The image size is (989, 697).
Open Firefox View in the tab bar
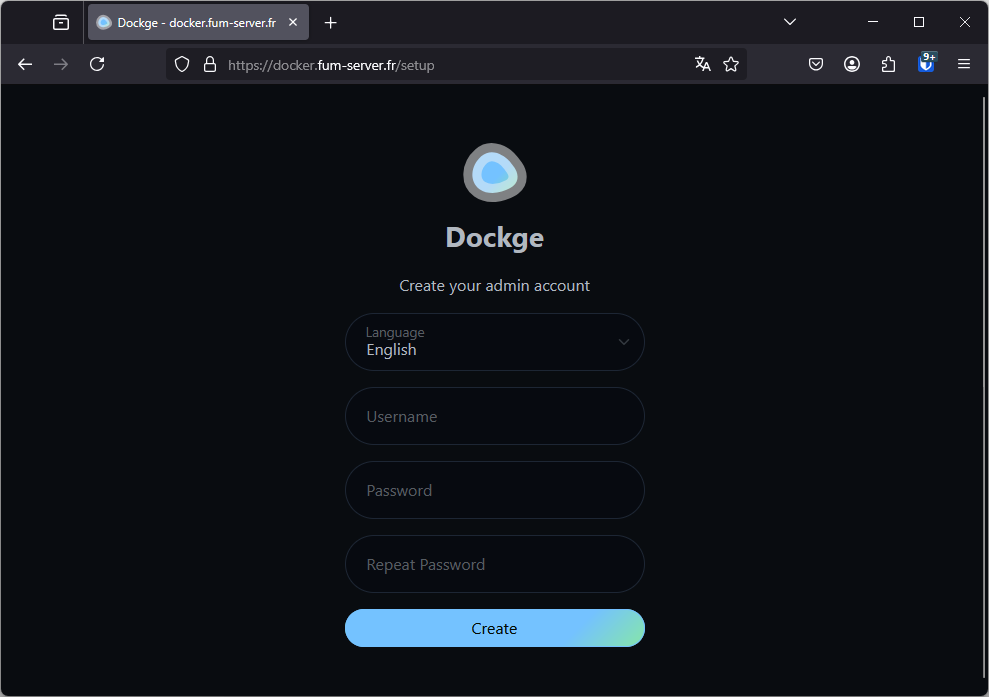pyautogui.click(x=60, y=21)
